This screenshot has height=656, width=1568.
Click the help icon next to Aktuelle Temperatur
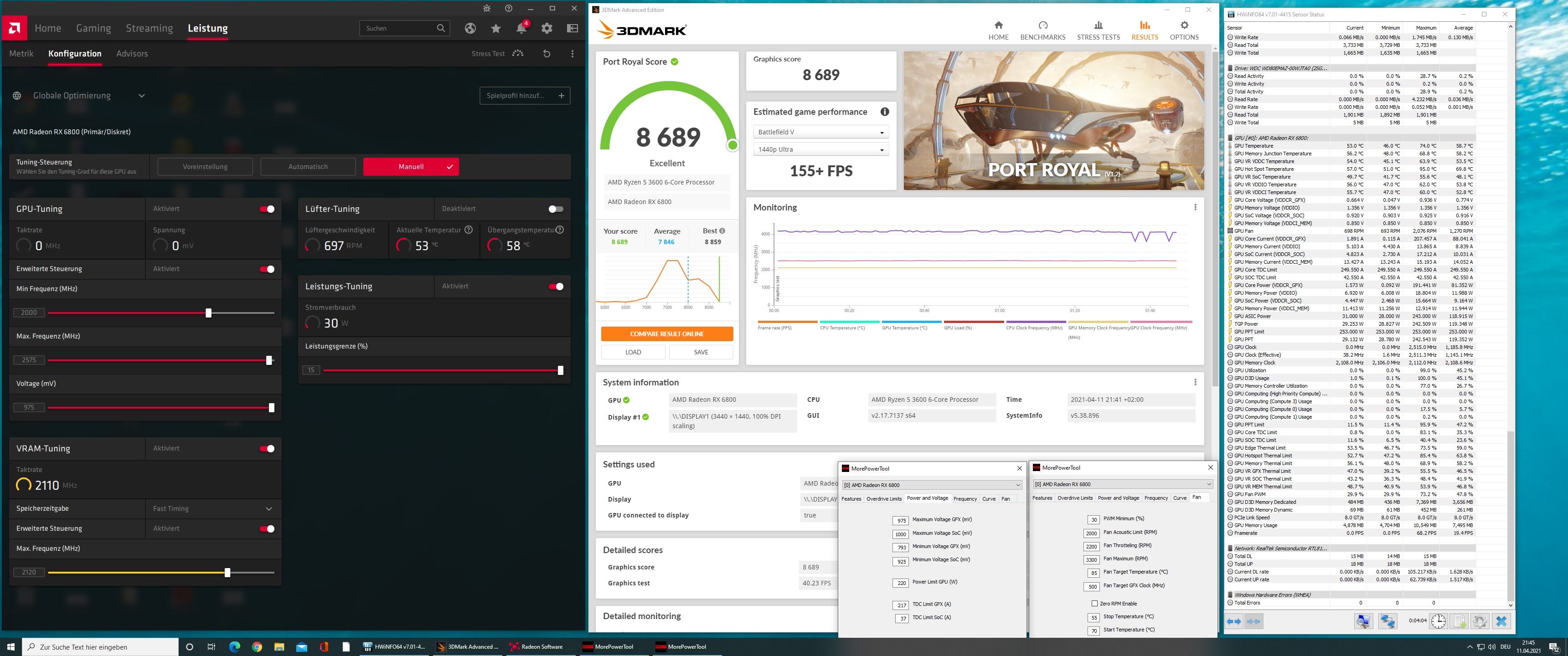468,230
